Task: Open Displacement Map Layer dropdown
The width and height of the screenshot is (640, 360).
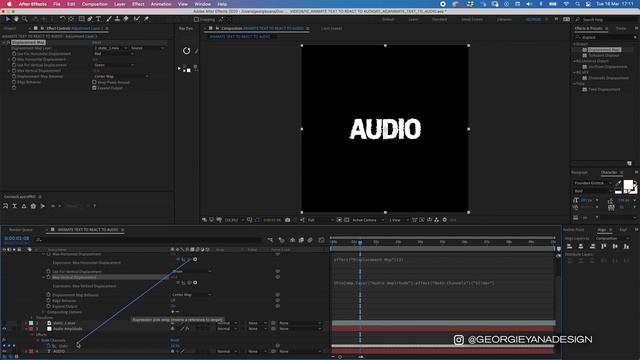Action: [x=111, y=48]
